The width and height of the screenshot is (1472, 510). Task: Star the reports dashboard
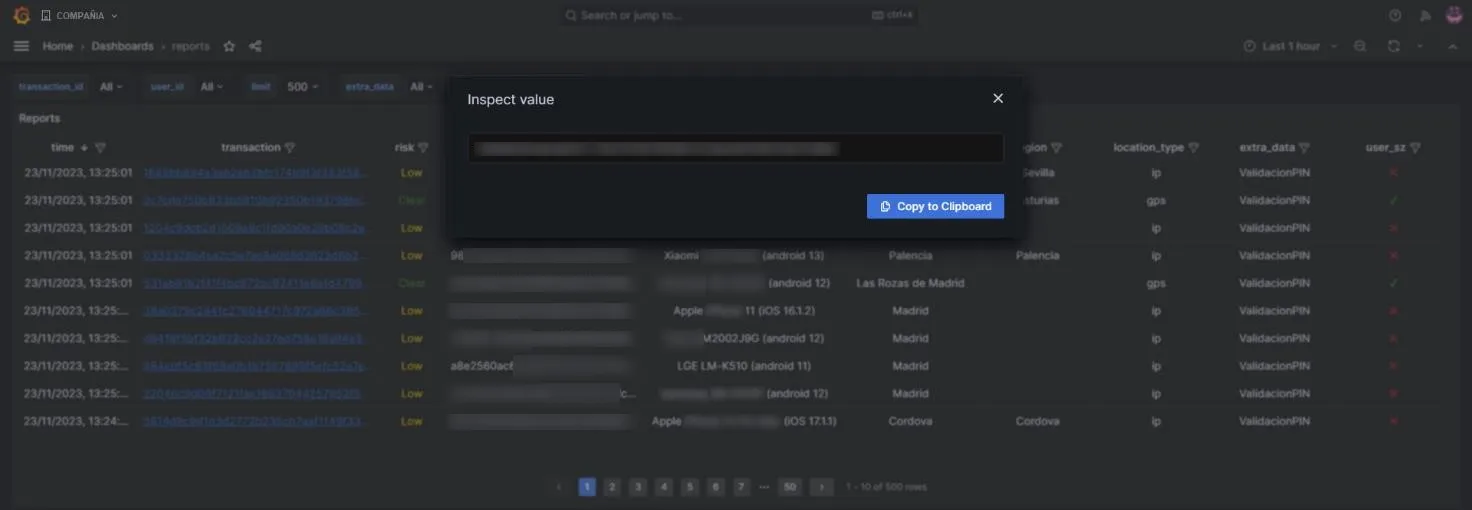pyautogui.click(x=229, y=46)
